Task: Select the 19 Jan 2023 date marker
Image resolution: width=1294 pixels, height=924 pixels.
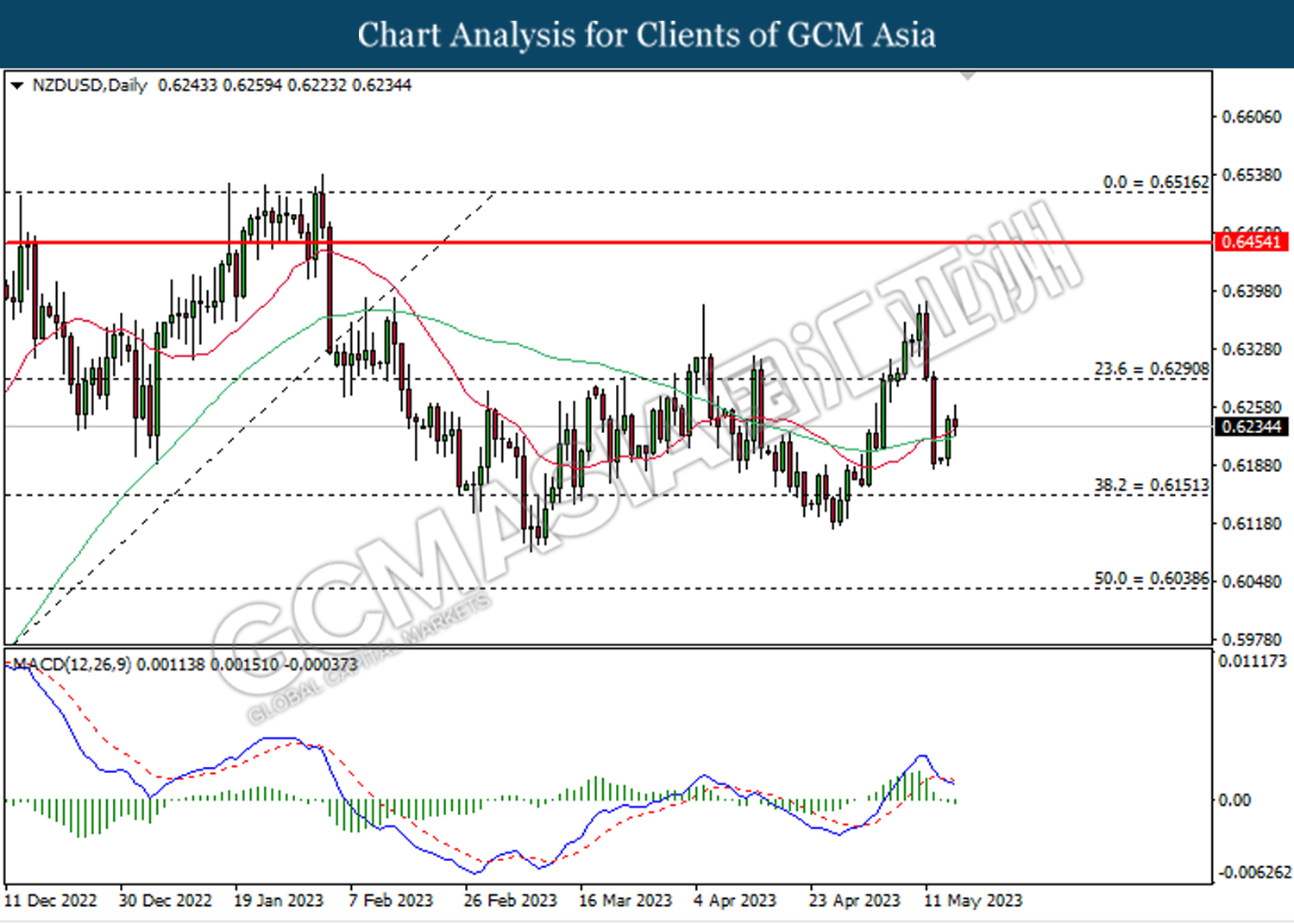Action: pos(279,901)
